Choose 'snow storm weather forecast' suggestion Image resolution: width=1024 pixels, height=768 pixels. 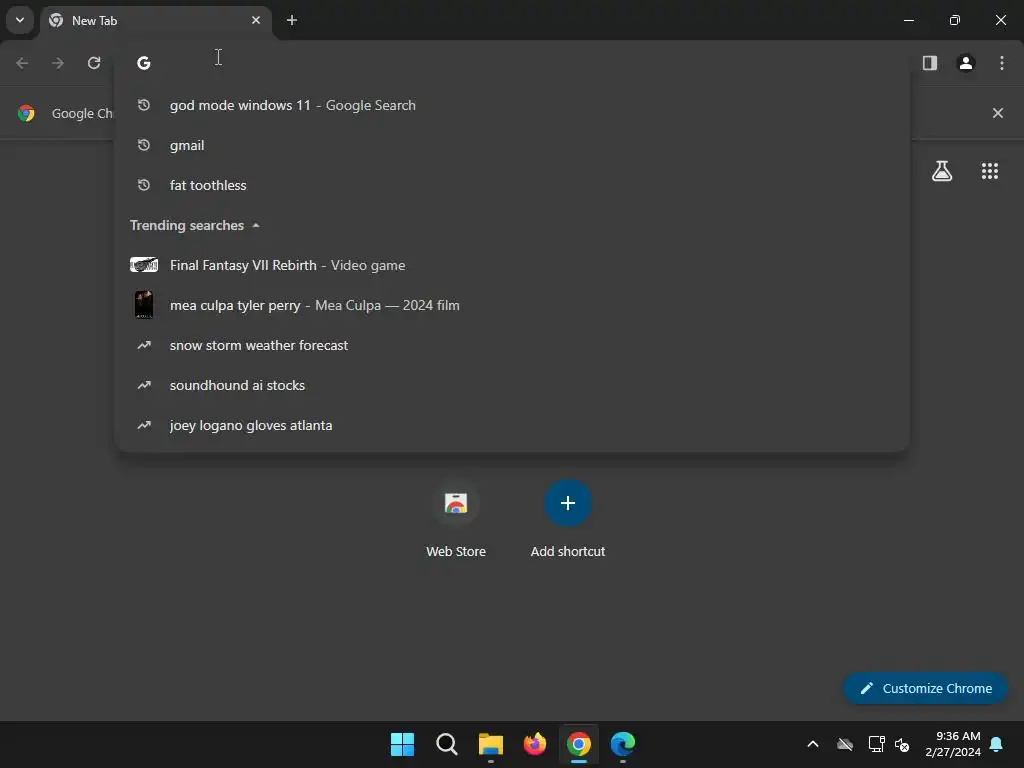pos(511,345)
